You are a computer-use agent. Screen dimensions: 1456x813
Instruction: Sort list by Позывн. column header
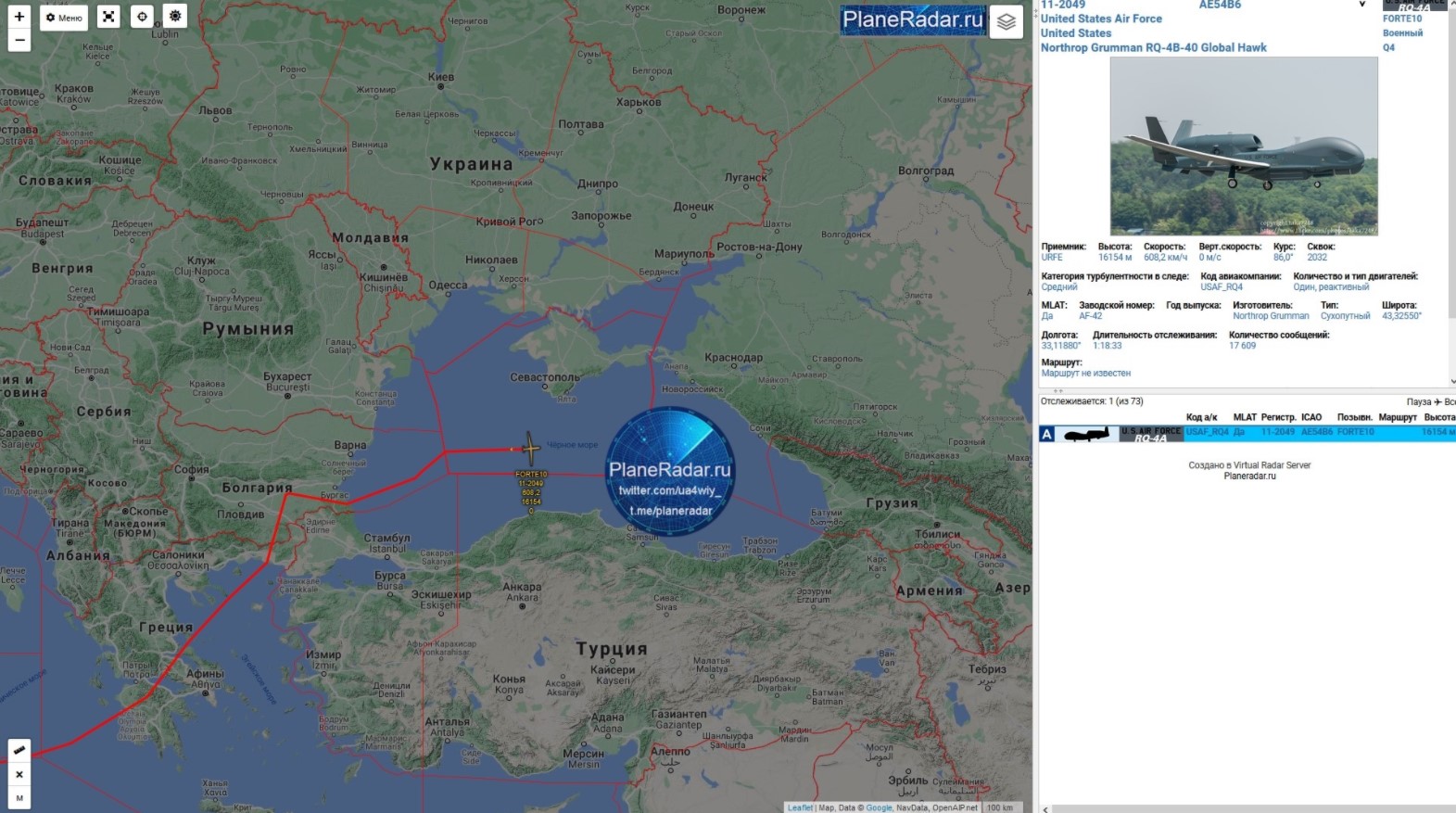pyautogui.click(x=1354, y=417)
